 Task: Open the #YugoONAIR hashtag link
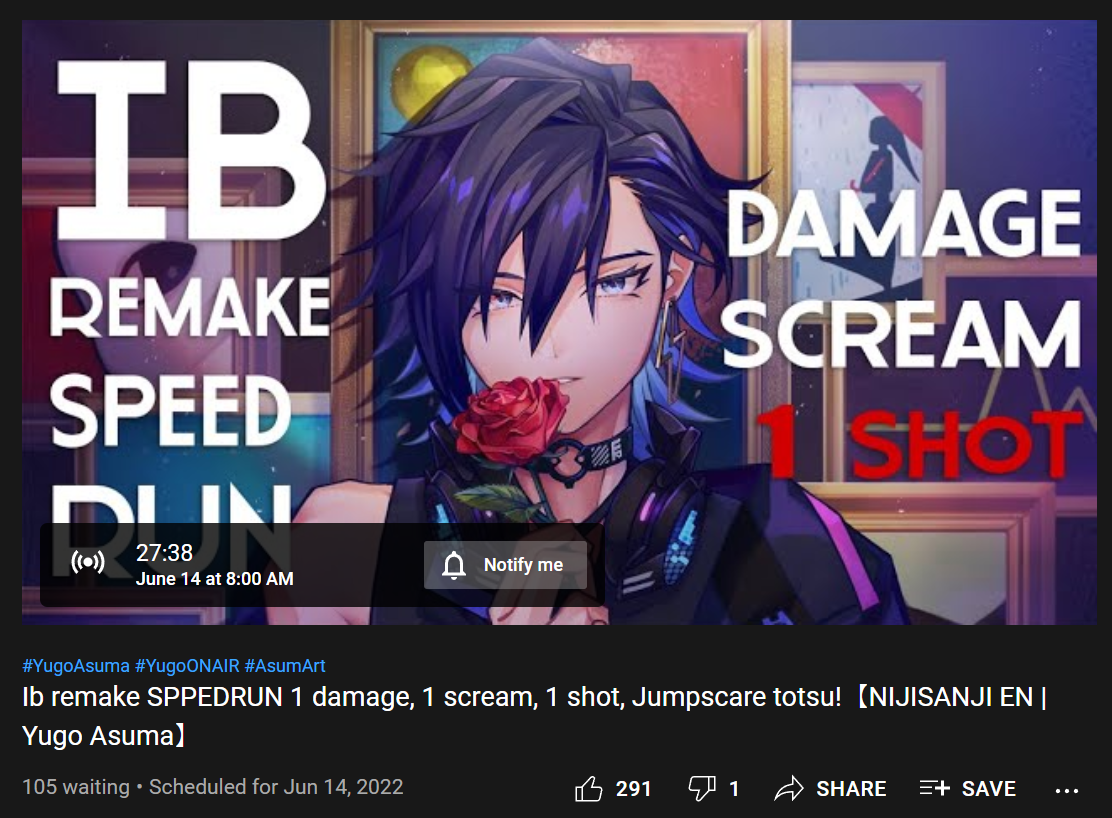pyautogui.click(x=187, y=665)
